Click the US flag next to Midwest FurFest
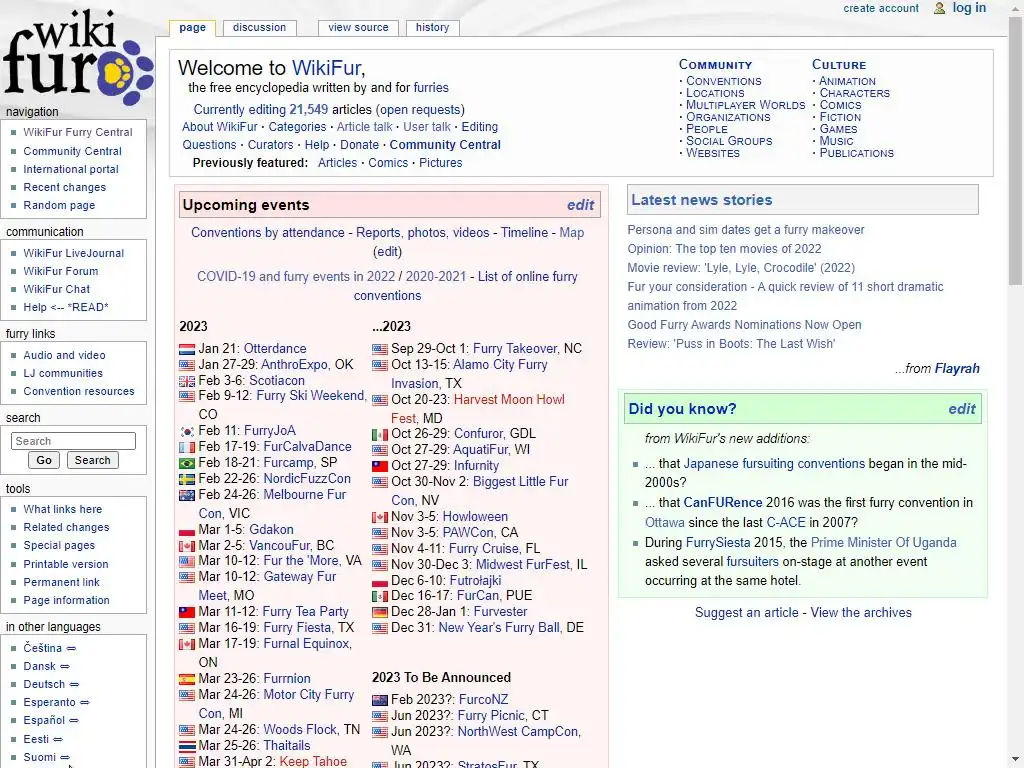The width and height of the screenshot is (1024, 768). click(x=379, y=565)
